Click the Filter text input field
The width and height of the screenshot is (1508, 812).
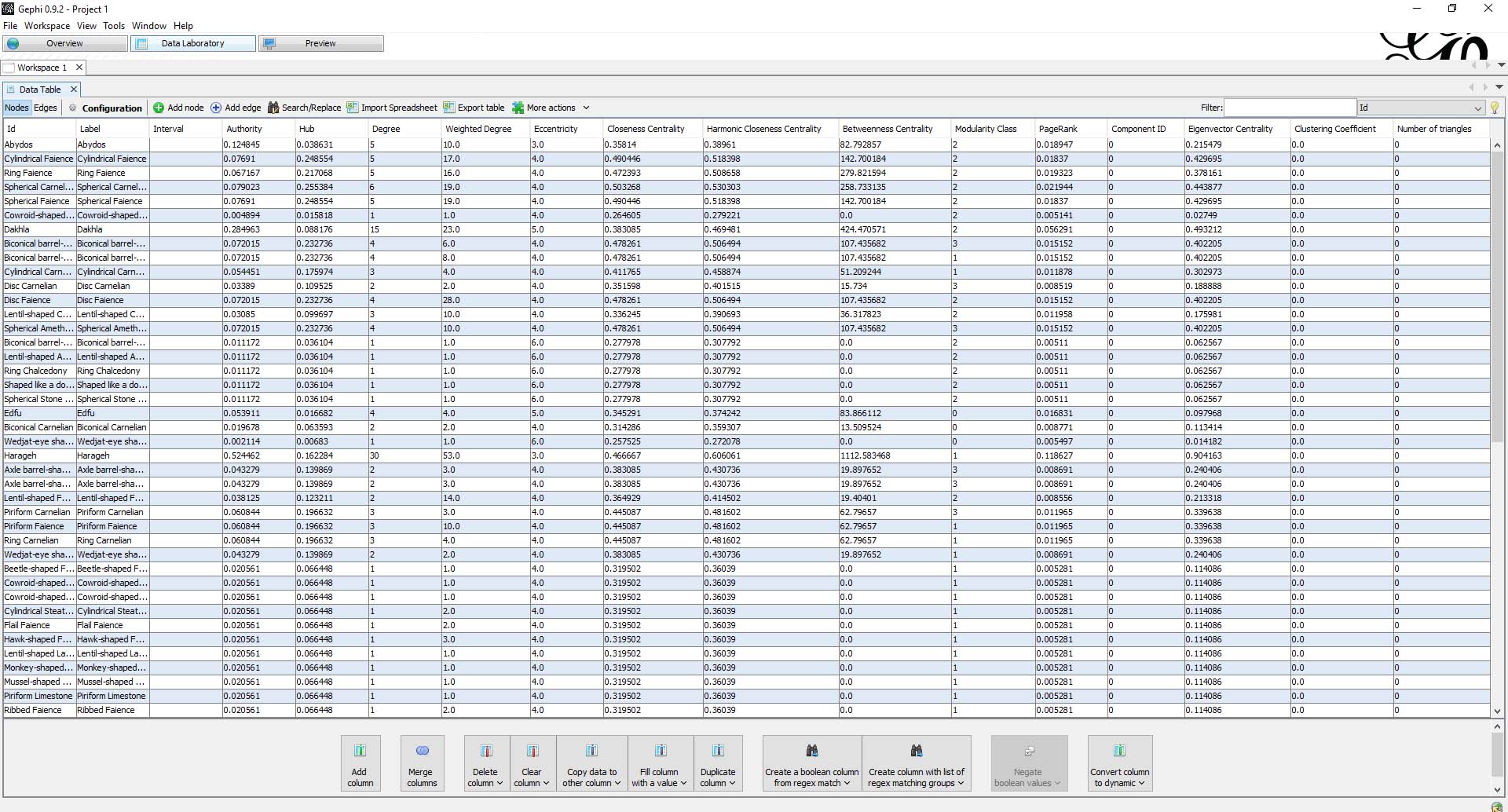click(1290, 108)
